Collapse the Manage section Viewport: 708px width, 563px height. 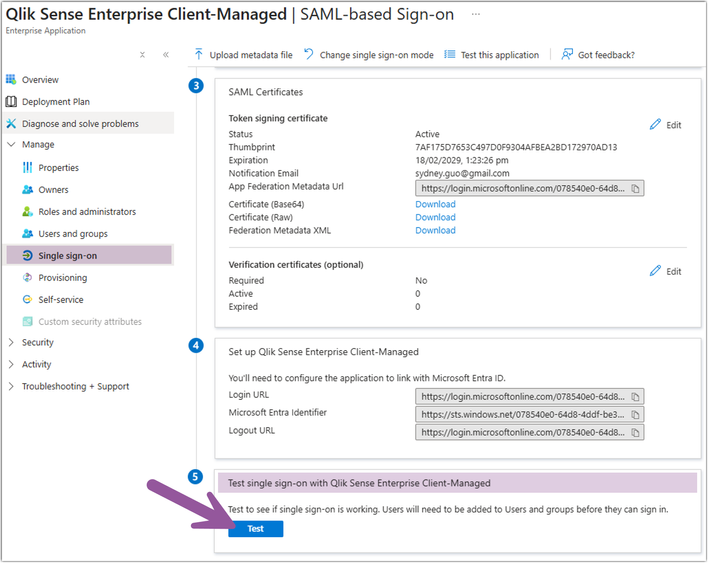pos(11,145)
